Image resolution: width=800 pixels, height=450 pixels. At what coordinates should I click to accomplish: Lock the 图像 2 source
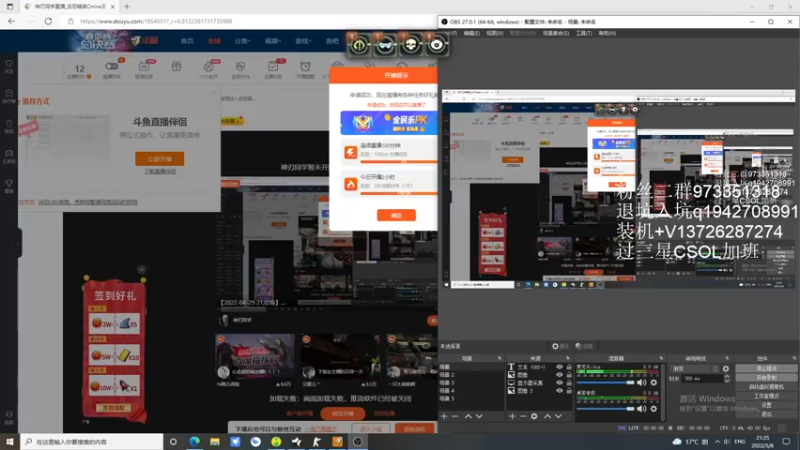(x=569, y=390)
